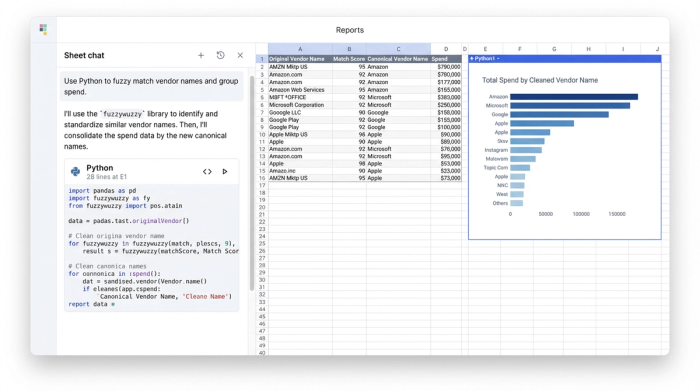Screen dimensions: 700x391
Task: Click the Microsoft bar in chart
Action: 570,106
